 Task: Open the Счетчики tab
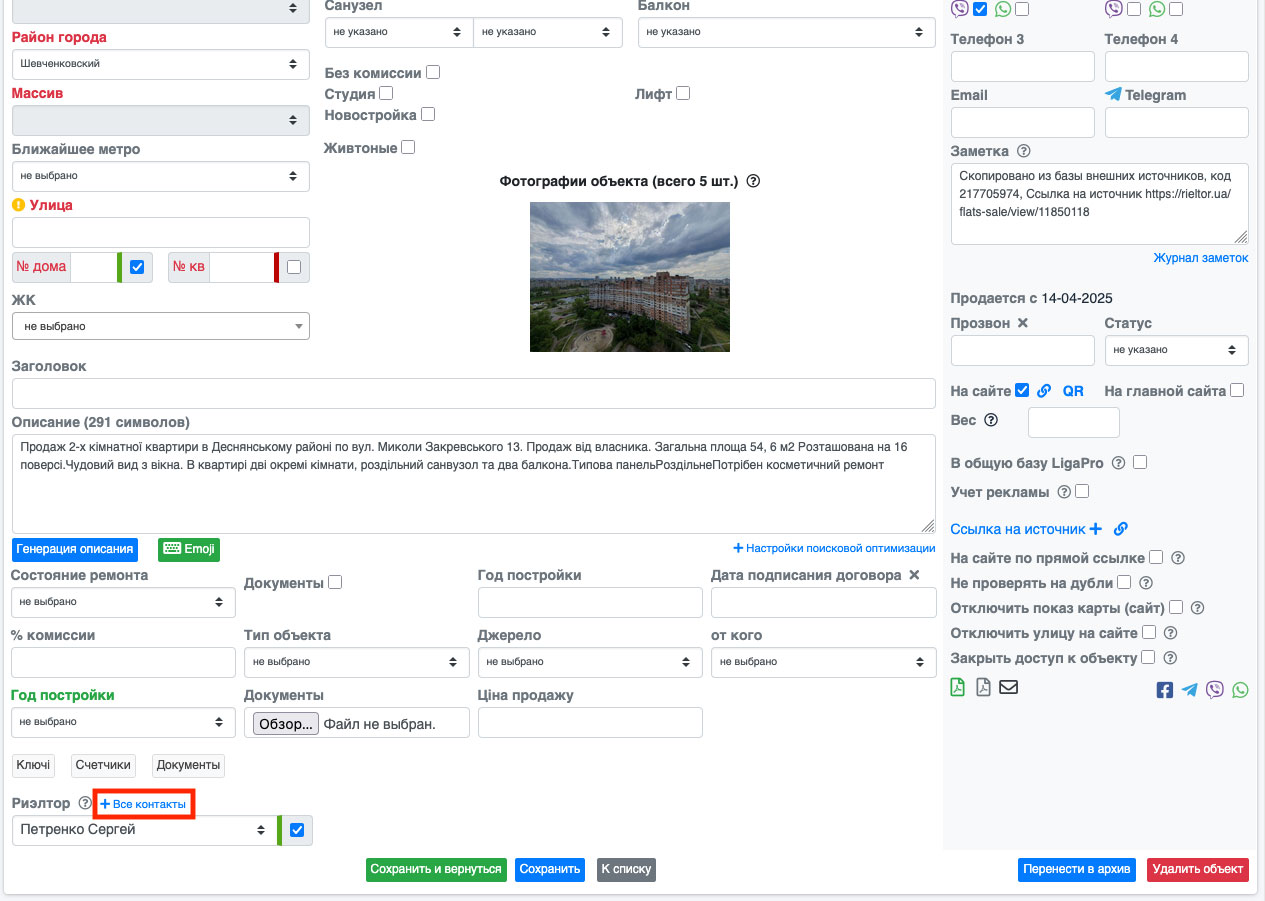103,765
